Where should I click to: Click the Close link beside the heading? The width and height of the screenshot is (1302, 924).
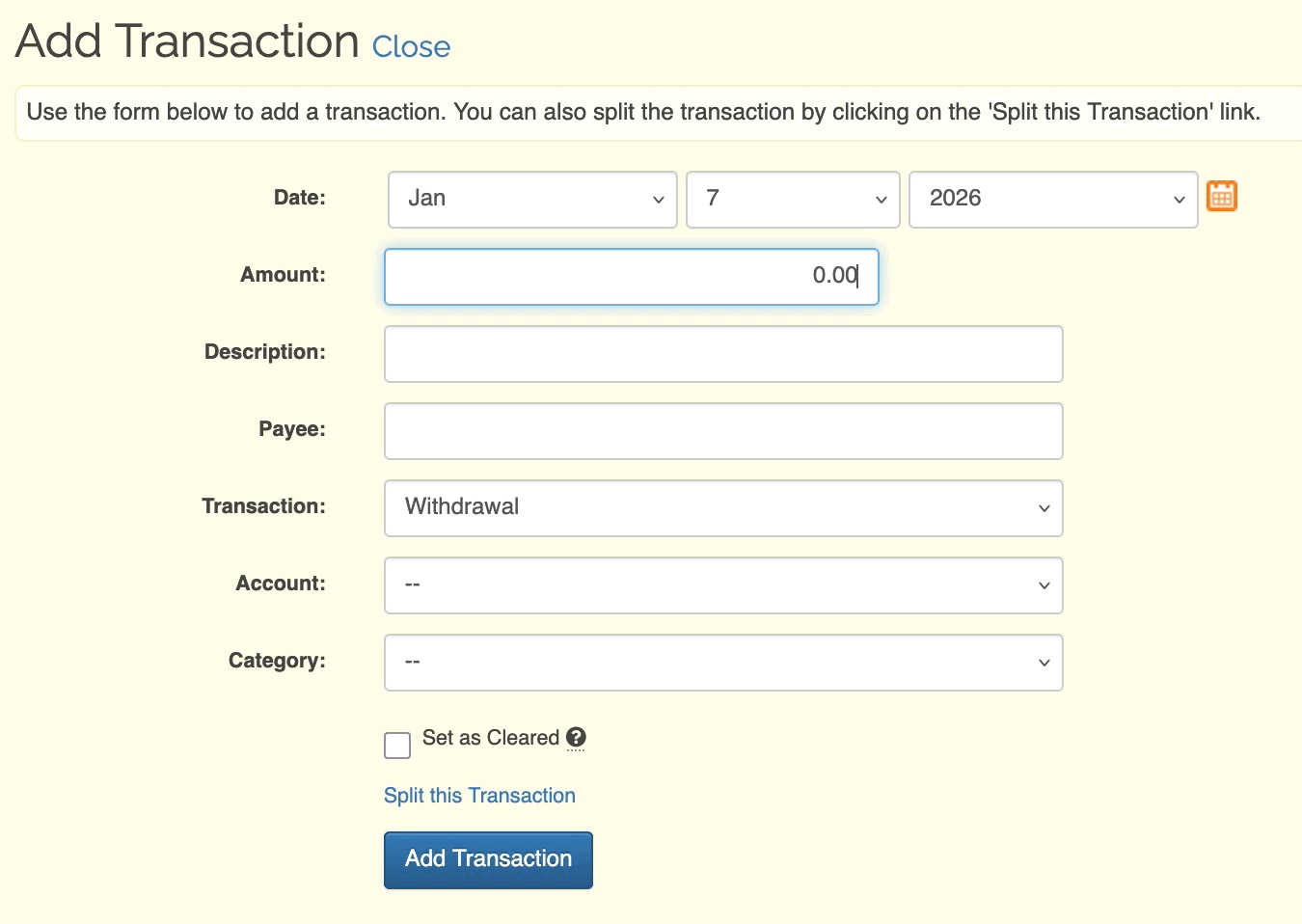(411, 46)
